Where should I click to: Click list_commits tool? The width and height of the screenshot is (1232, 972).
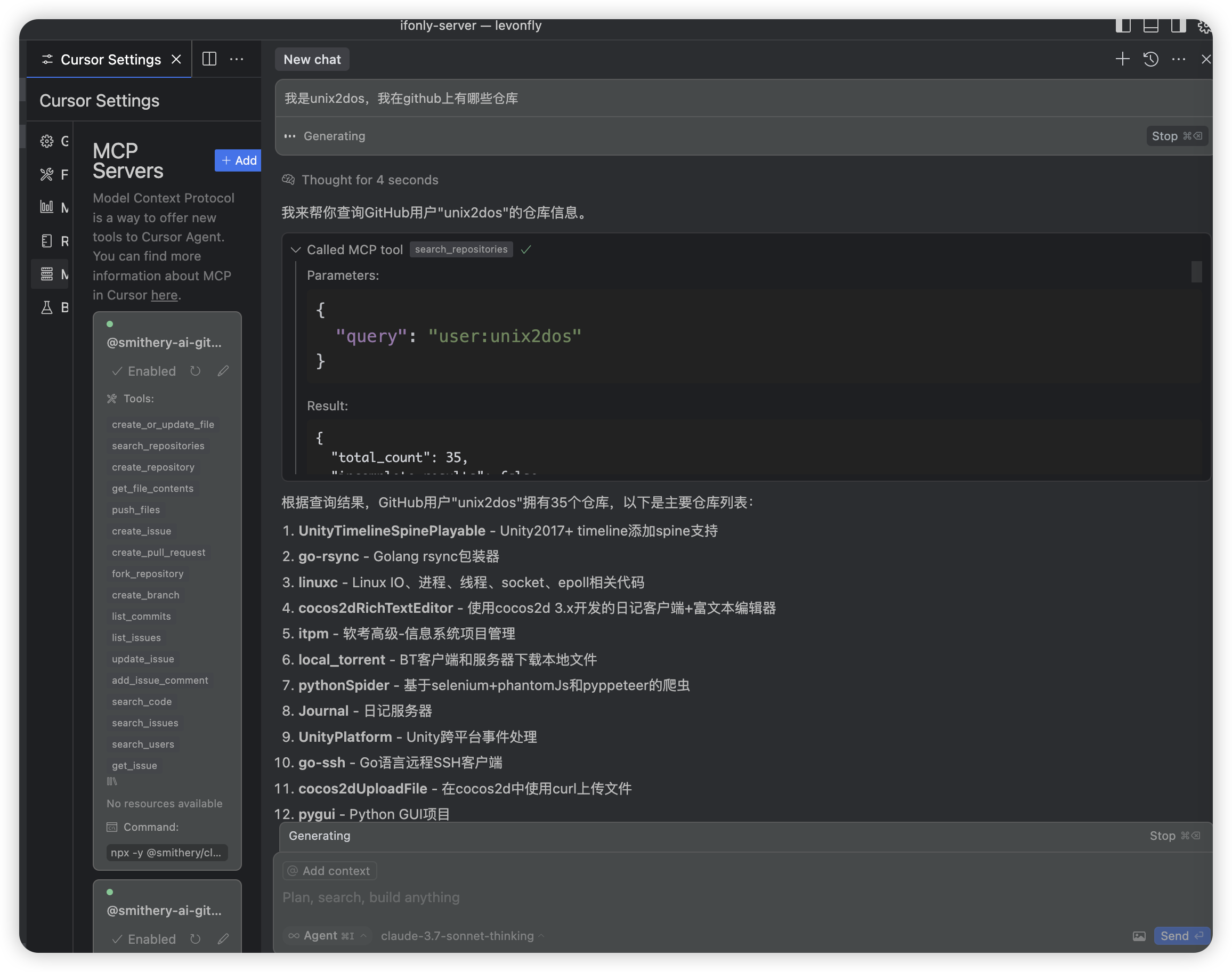coord(141,617)
